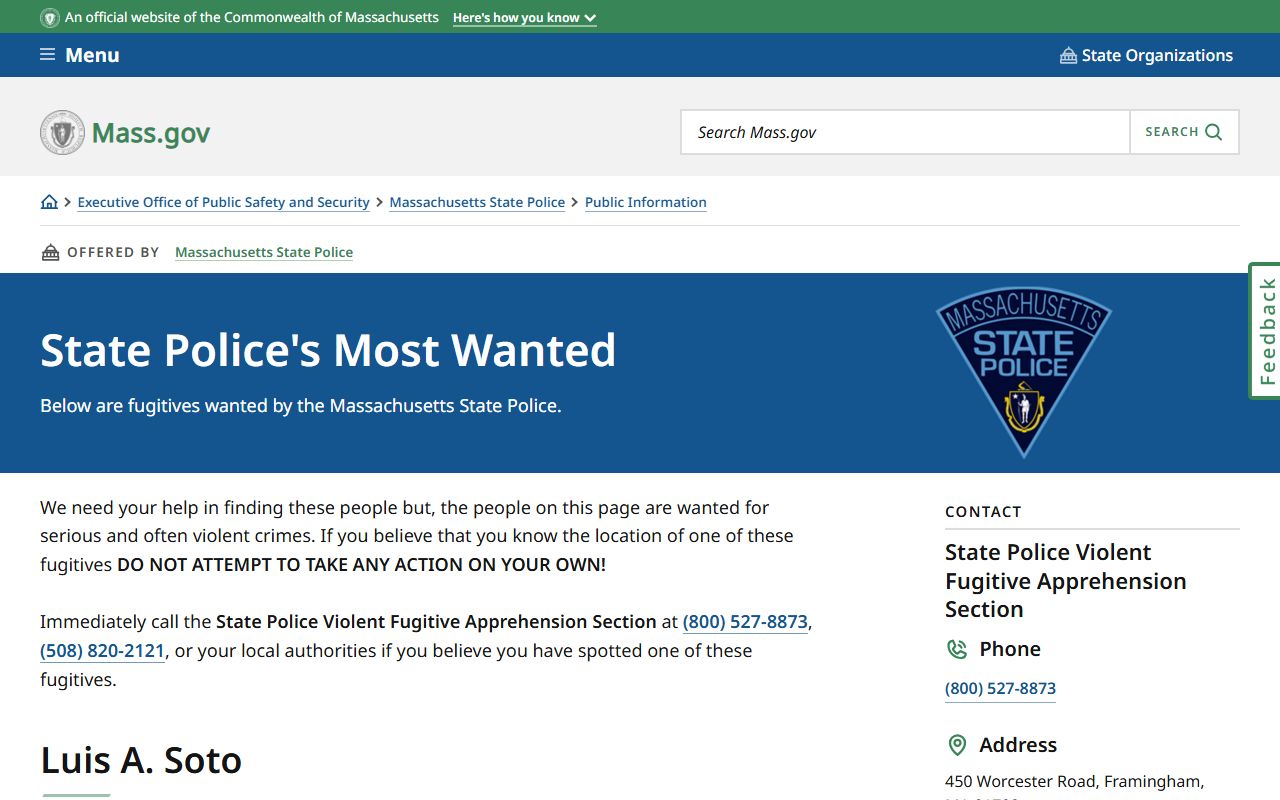
Task: Click the (508) 820-2121 phone link
Action: tap(102, 651)
